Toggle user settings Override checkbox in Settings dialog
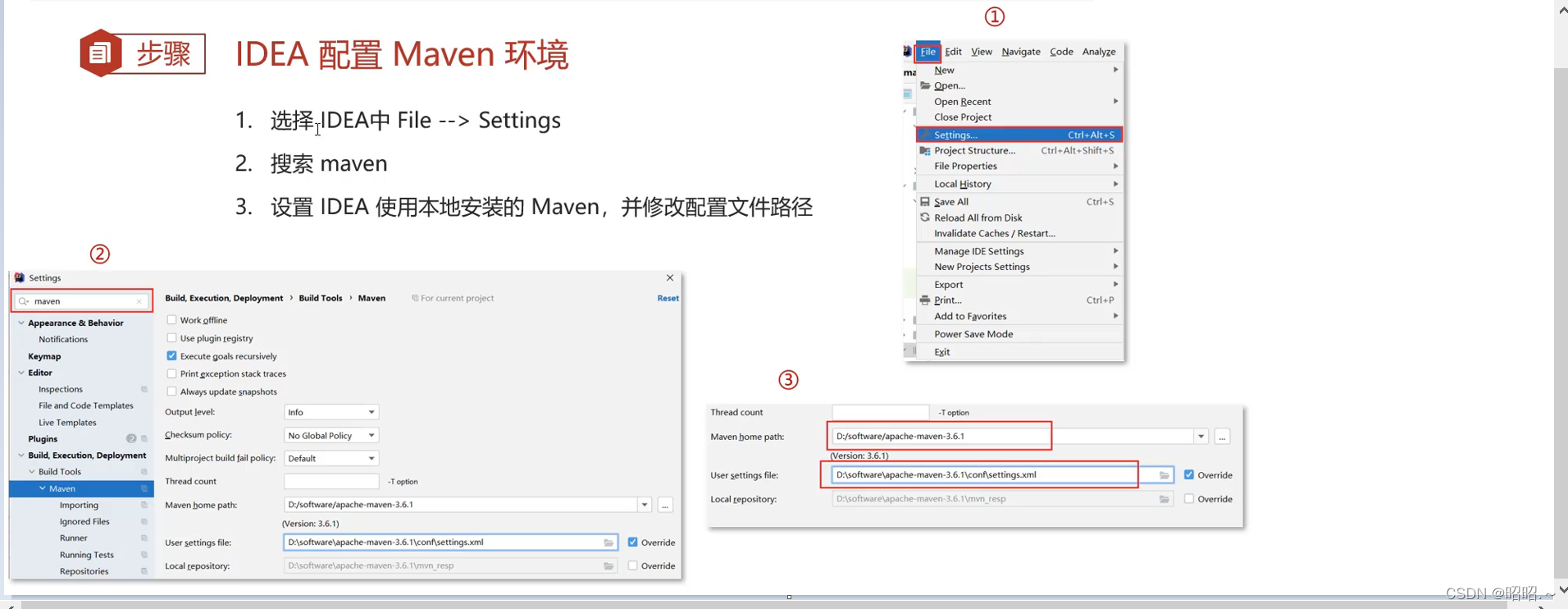Viewport: 1568px width, 609px height. 632,543
